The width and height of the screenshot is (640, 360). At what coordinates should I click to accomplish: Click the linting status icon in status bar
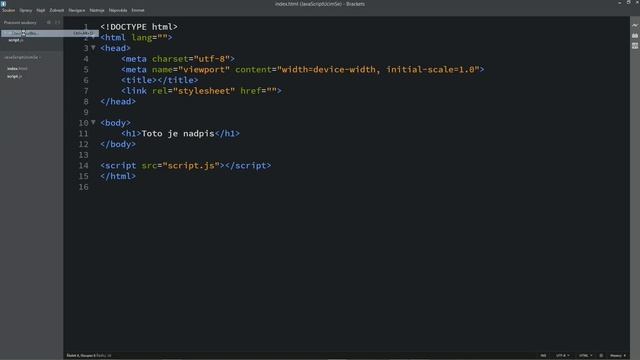point(601,356)
